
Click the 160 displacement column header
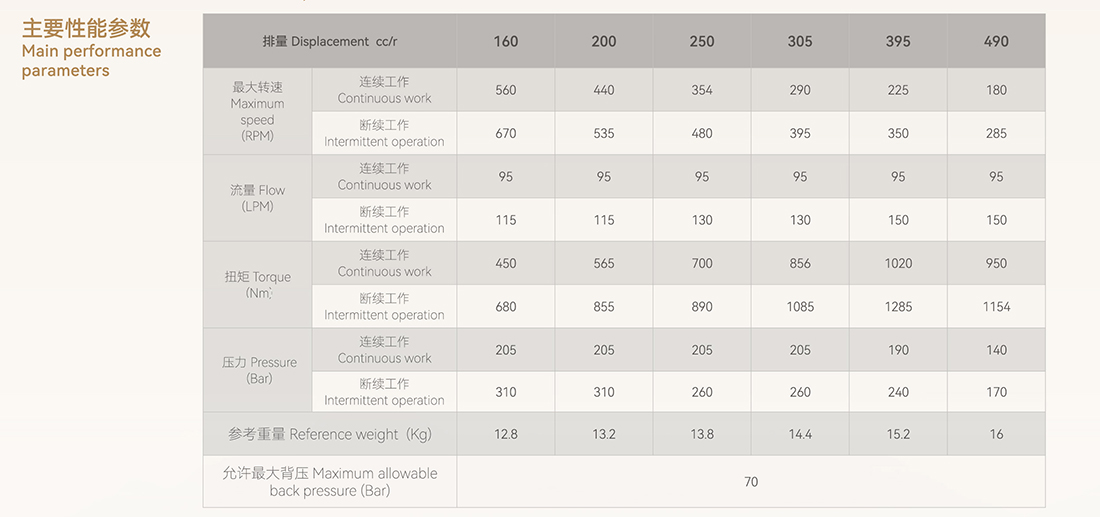pyautogui.click(x=506, y=41)
